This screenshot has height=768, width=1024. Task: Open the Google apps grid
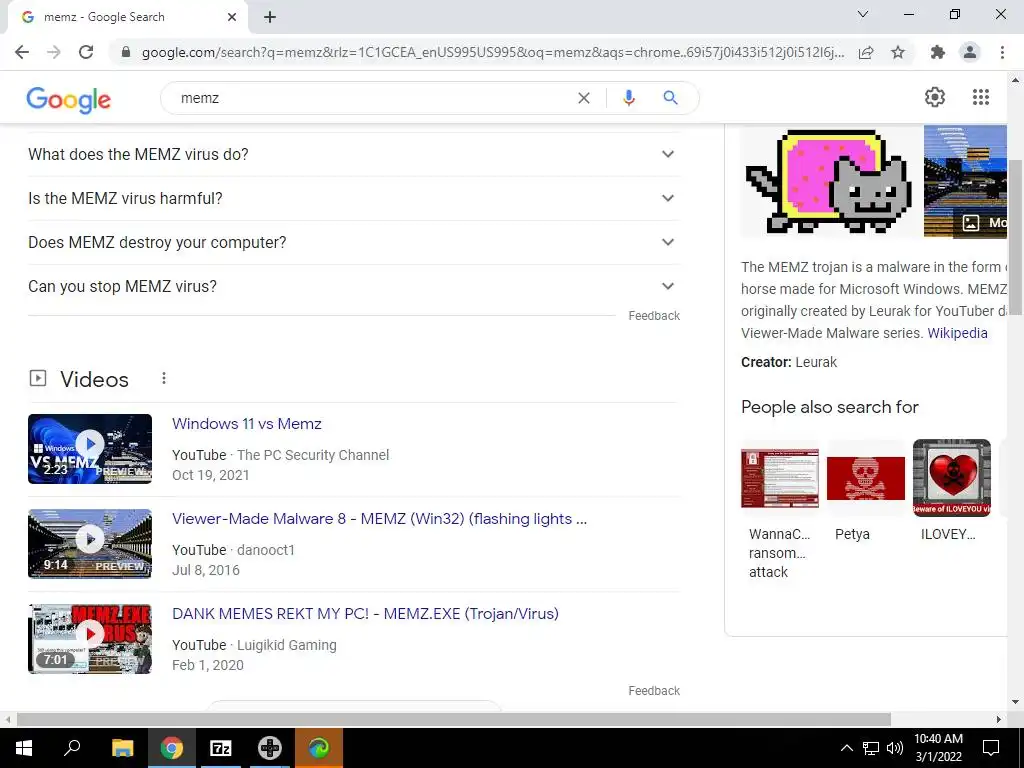pyautogui.click(x=980, y=97)
